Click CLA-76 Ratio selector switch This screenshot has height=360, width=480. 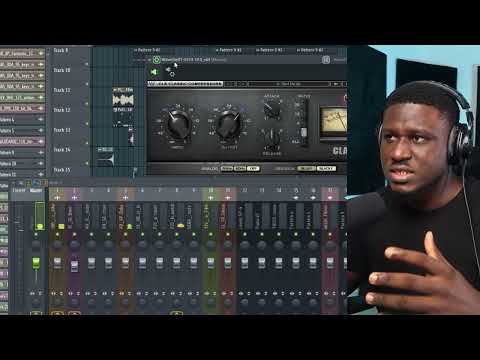(304, 132)
